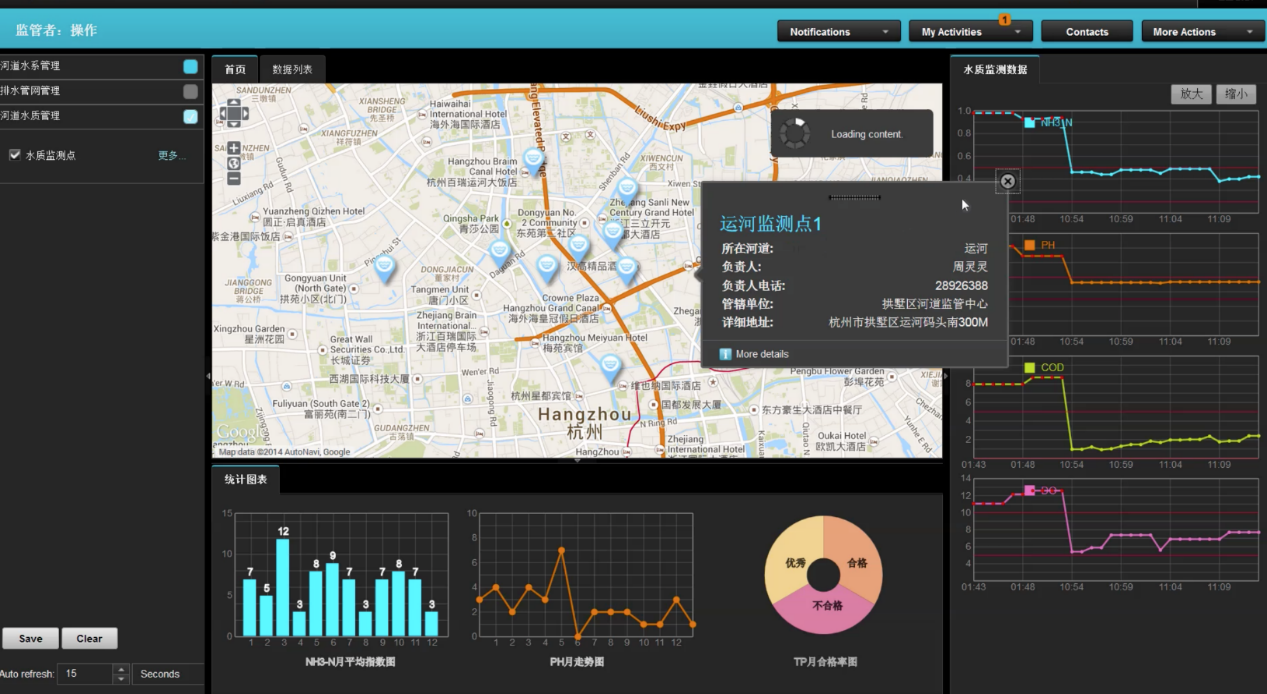This screenshot has width=1267, height=694.
Task: Pan the map up with the arrow control
Action: click(x=233, y=103)
